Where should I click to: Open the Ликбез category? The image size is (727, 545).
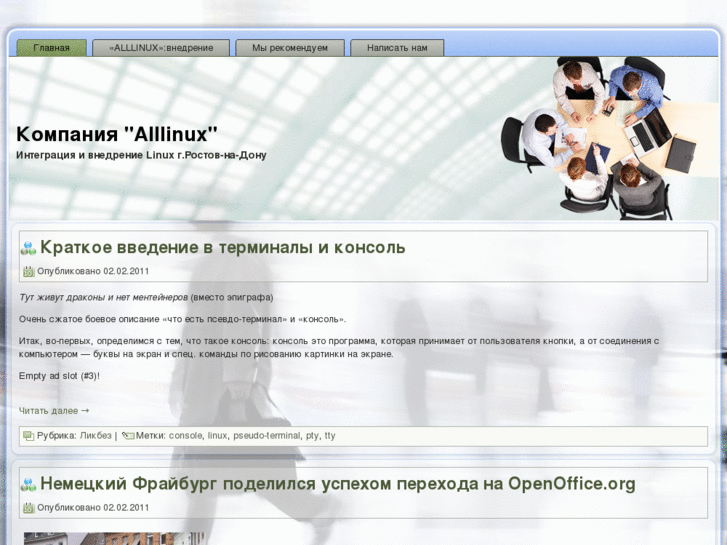tap(96, 436)
